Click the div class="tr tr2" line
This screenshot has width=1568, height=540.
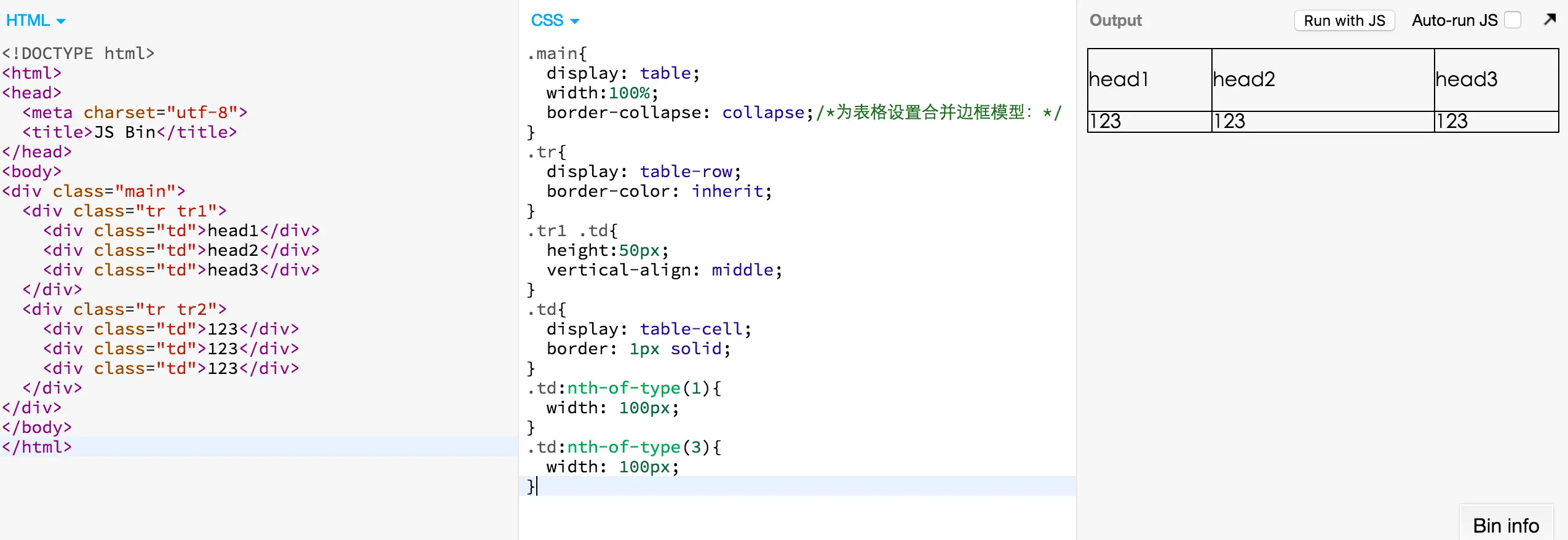point(125,309)
